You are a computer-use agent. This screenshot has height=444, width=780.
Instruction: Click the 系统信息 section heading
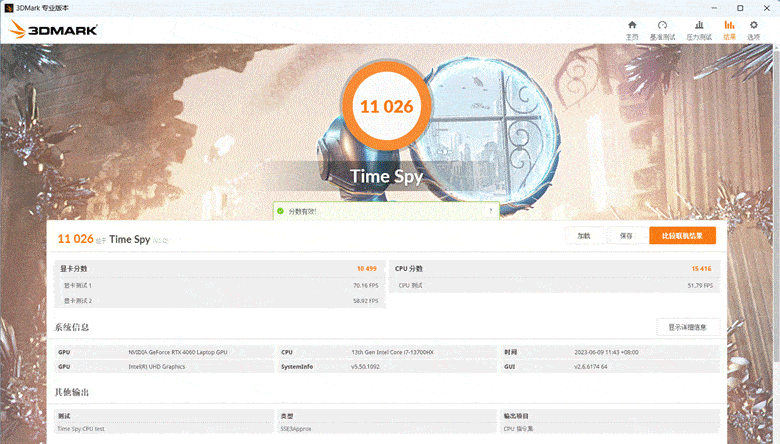coord(72,327)
